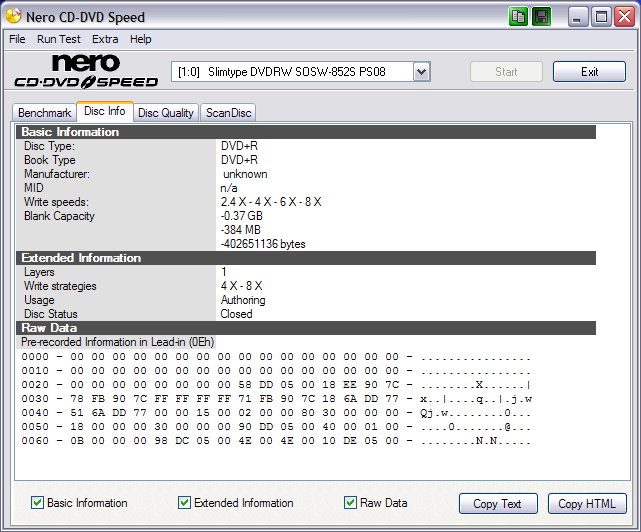Uncheck the Basic Information checkbox
641x532 pixels.
pyautogui.click(x=38, y=503)
